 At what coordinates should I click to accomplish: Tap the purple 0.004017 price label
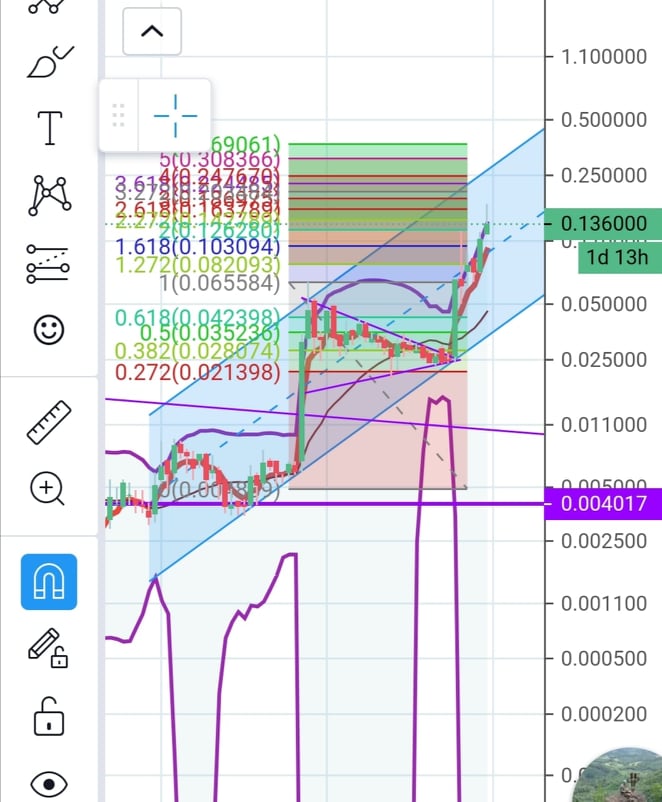click(x=603, y=504)
